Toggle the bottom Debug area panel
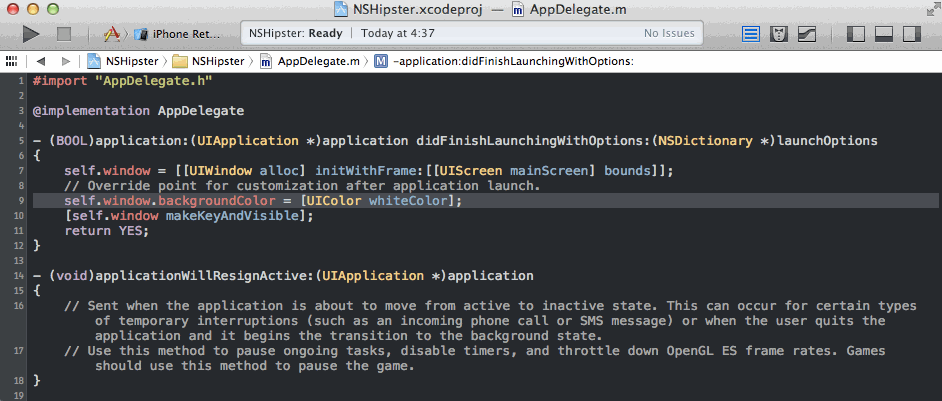 coord(884,34)
